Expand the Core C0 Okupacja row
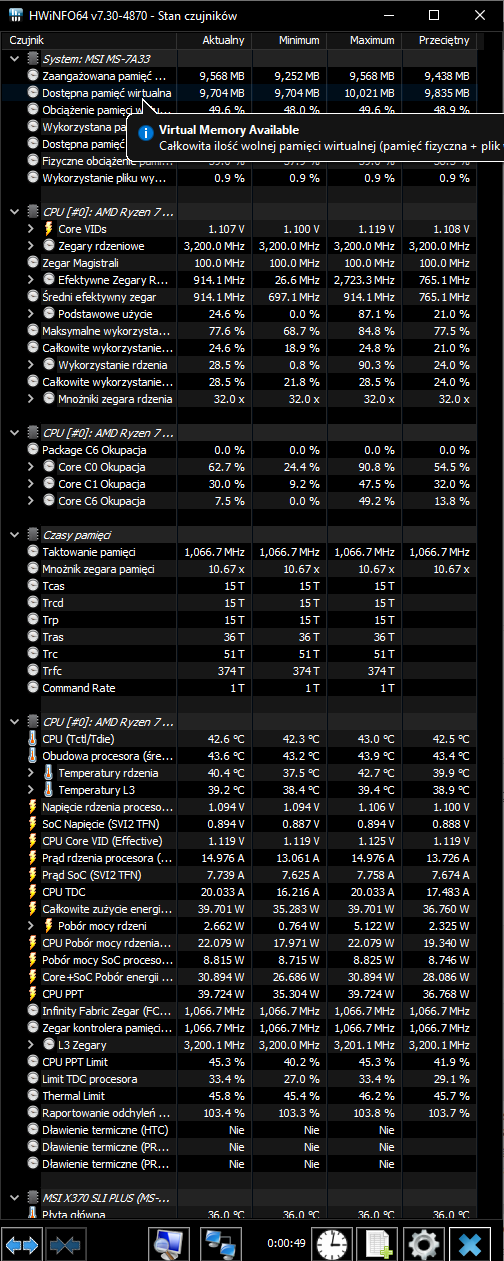The width and height of the screenshot is (504, 1261). click(x=31, y=466)
